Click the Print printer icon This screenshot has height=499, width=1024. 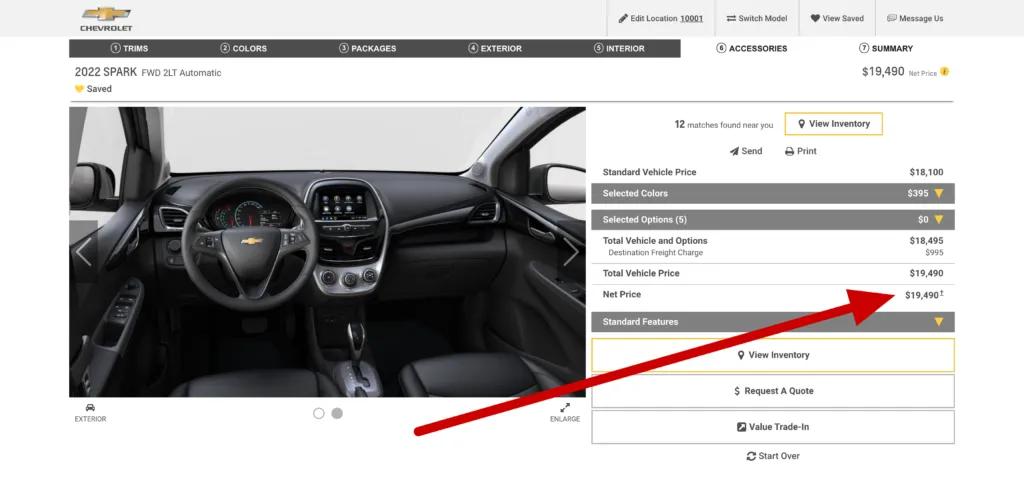pyautogui.click(x=789, y=152)
